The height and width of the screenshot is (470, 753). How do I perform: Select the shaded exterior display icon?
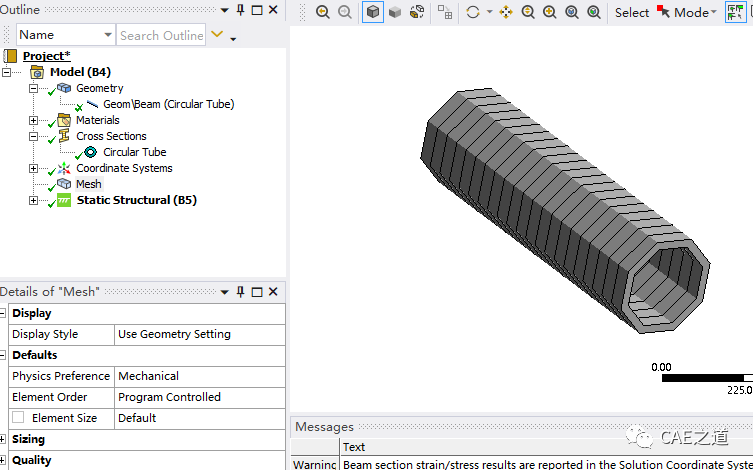[x=395, y=12]
